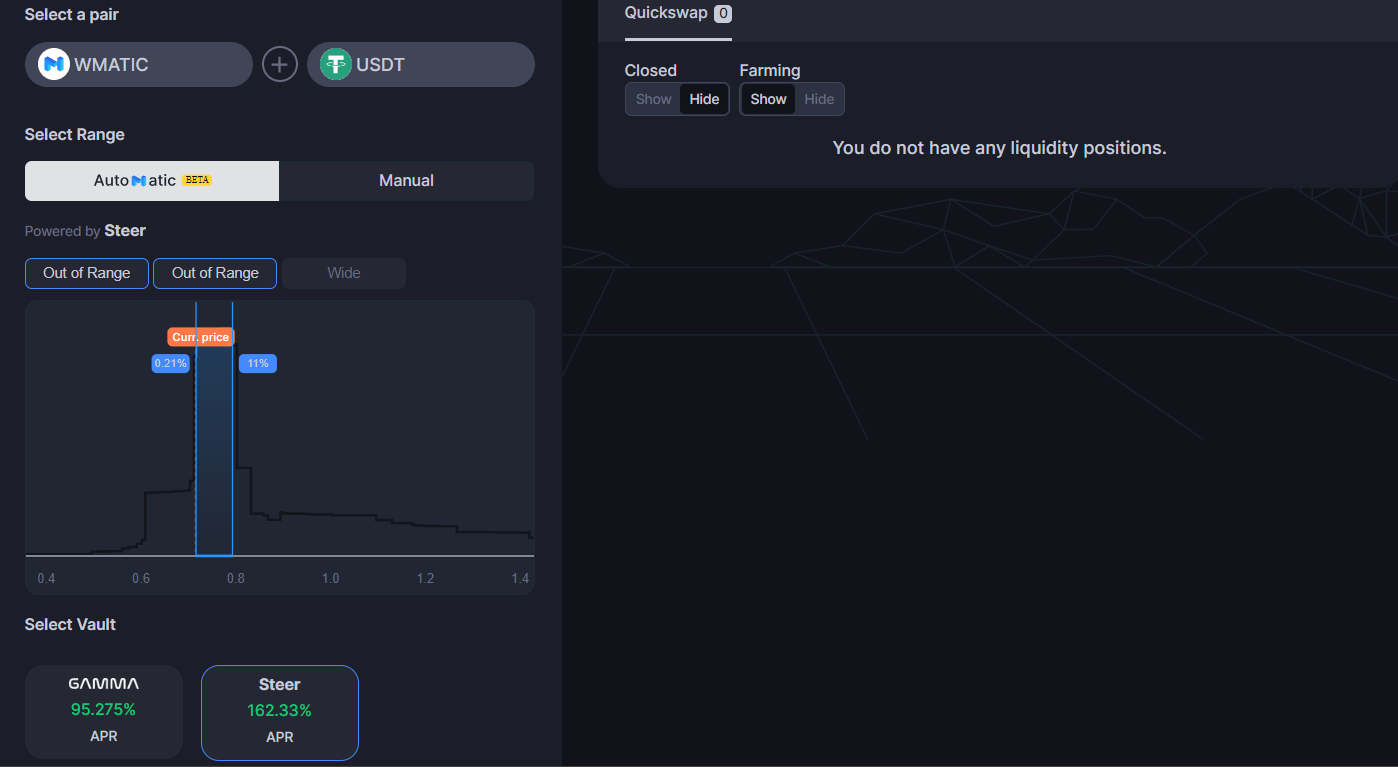Click the Curr. price marker on the chart

click(199, 337)
